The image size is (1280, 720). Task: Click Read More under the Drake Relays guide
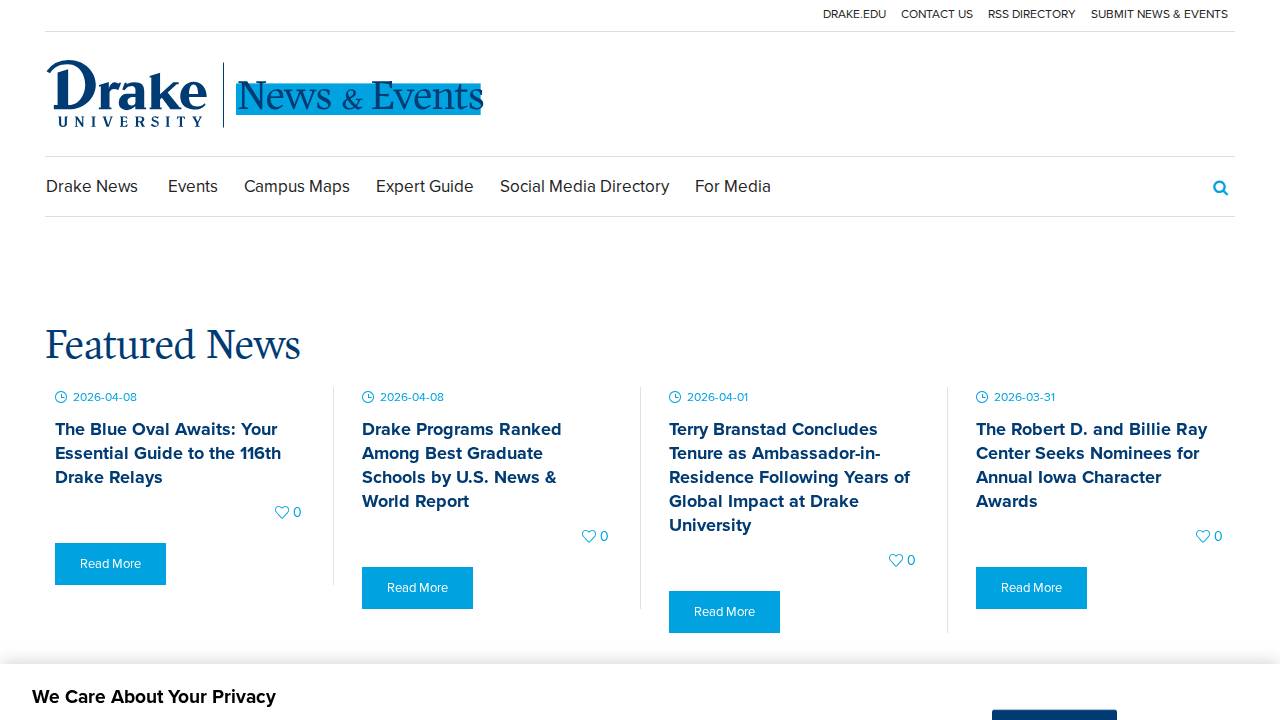[110, 564]
